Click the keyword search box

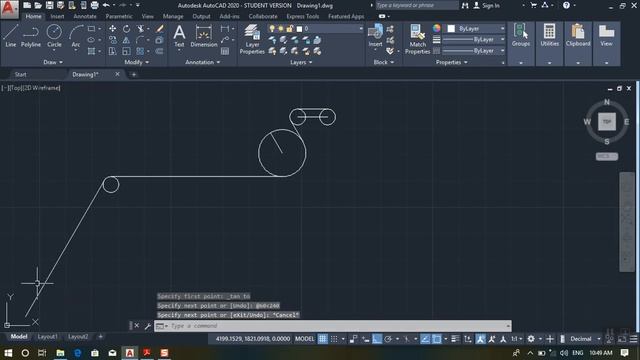click(417, 5)
